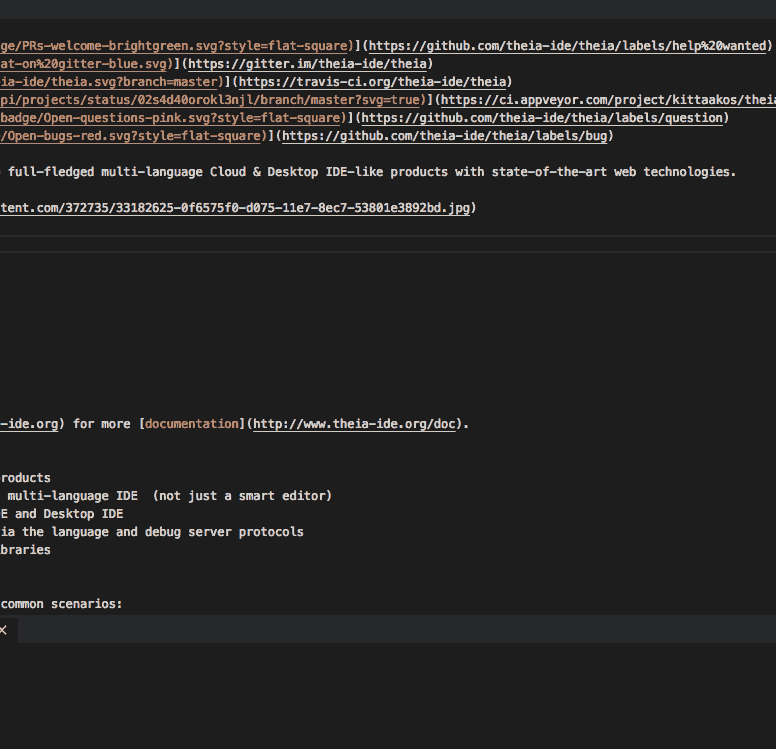Open the theia labels/question GitHub link
776x749 pixels.
click(542, 118)
